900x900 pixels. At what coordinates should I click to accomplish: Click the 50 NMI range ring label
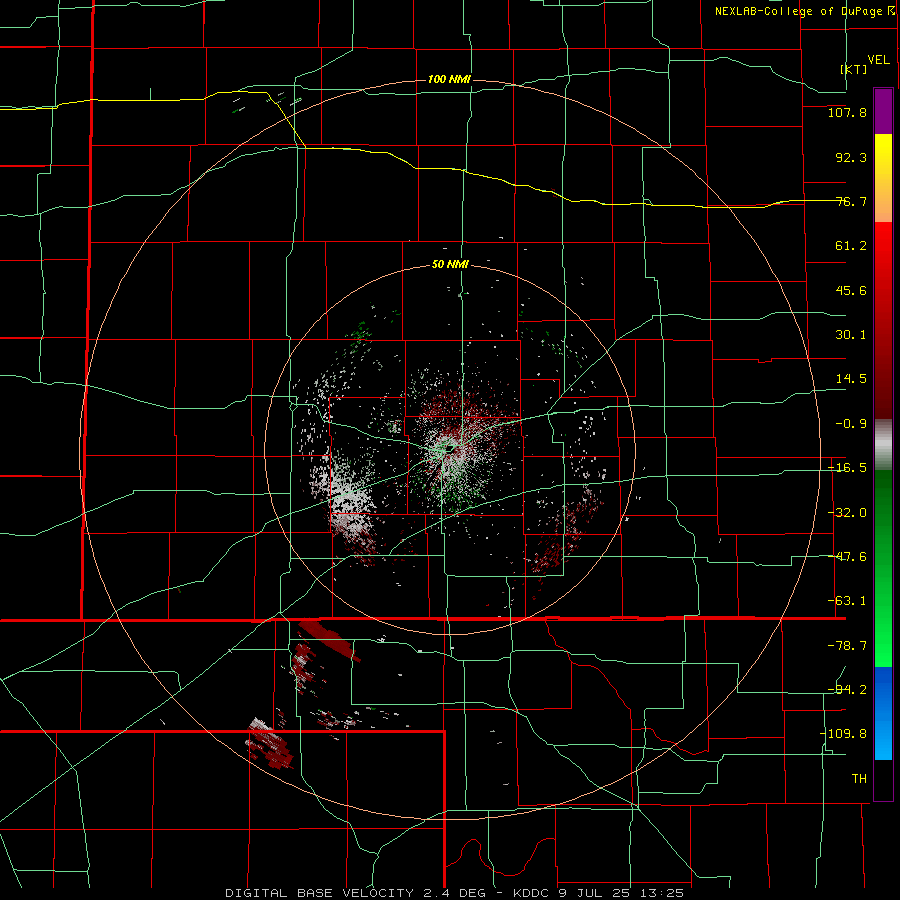(450, 265)
